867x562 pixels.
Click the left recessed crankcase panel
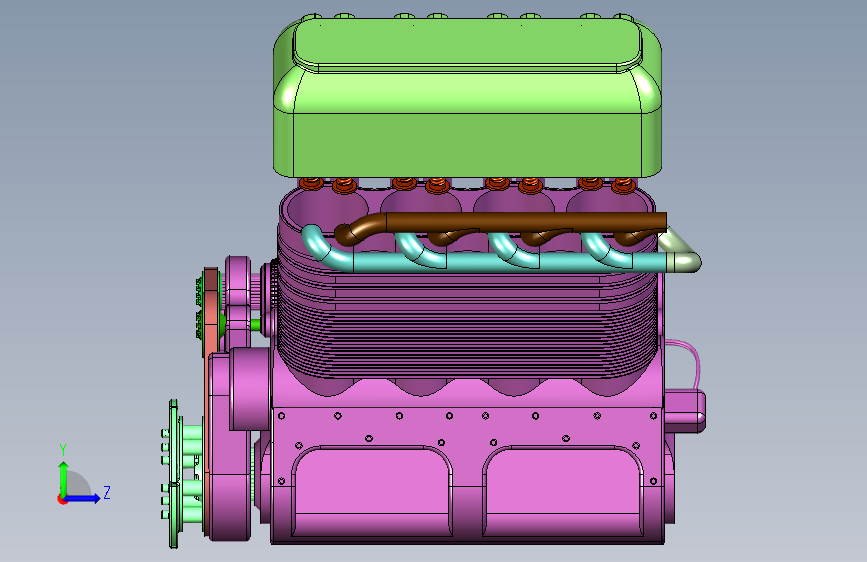point(372,491)
